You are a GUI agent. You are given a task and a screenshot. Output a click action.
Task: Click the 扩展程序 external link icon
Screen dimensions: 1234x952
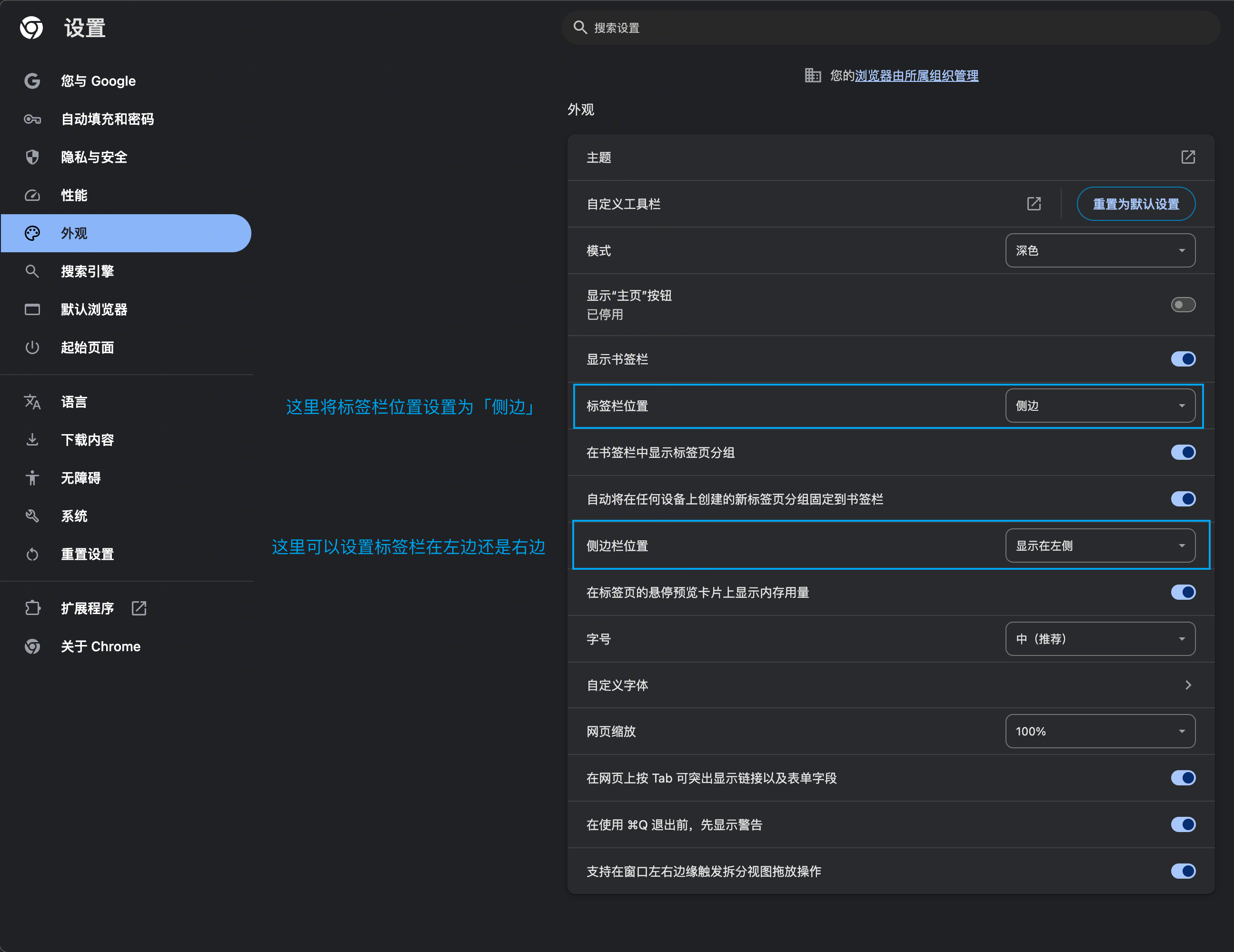click(139, 608)
